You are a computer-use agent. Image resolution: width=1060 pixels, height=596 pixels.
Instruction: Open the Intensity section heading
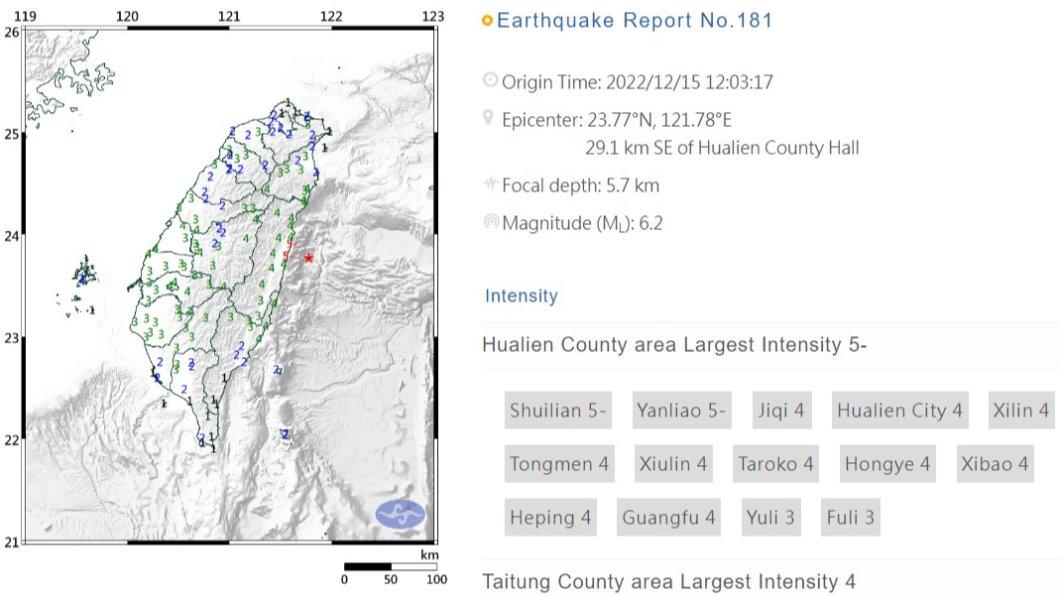(521, 296)
